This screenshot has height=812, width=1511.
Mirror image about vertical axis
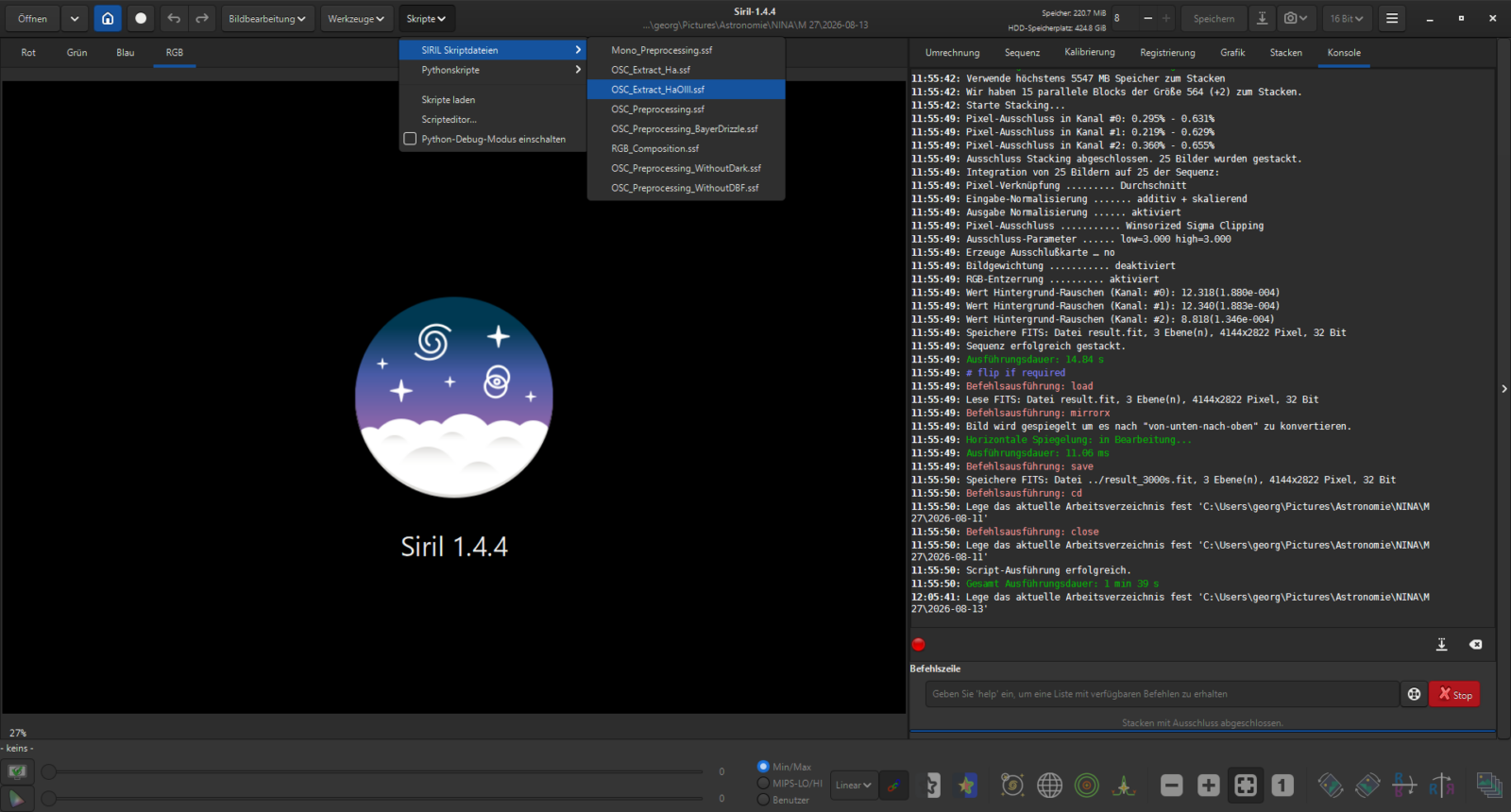point(1442,785)
